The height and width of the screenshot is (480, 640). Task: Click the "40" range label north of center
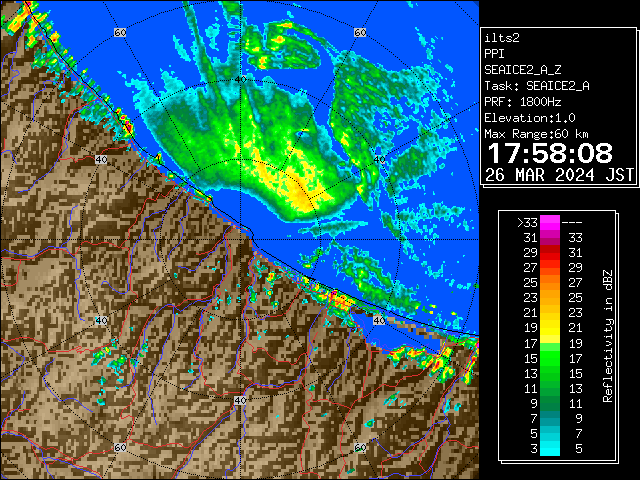click(241, 79)
